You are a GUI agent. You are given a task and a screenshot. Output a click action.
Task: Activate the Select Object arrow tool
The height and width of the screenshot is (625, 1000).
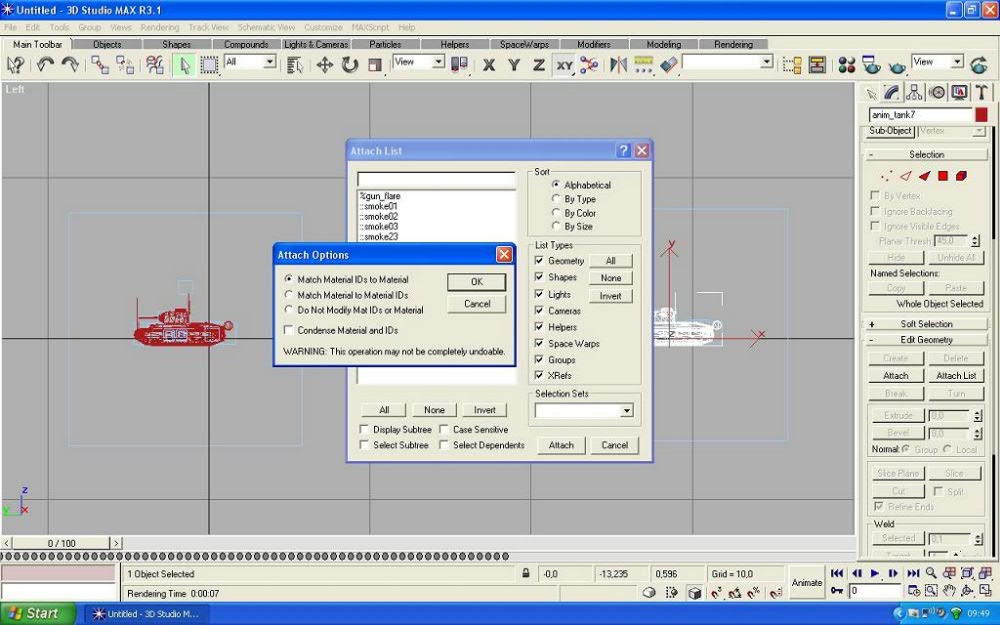tap(184, 64)
